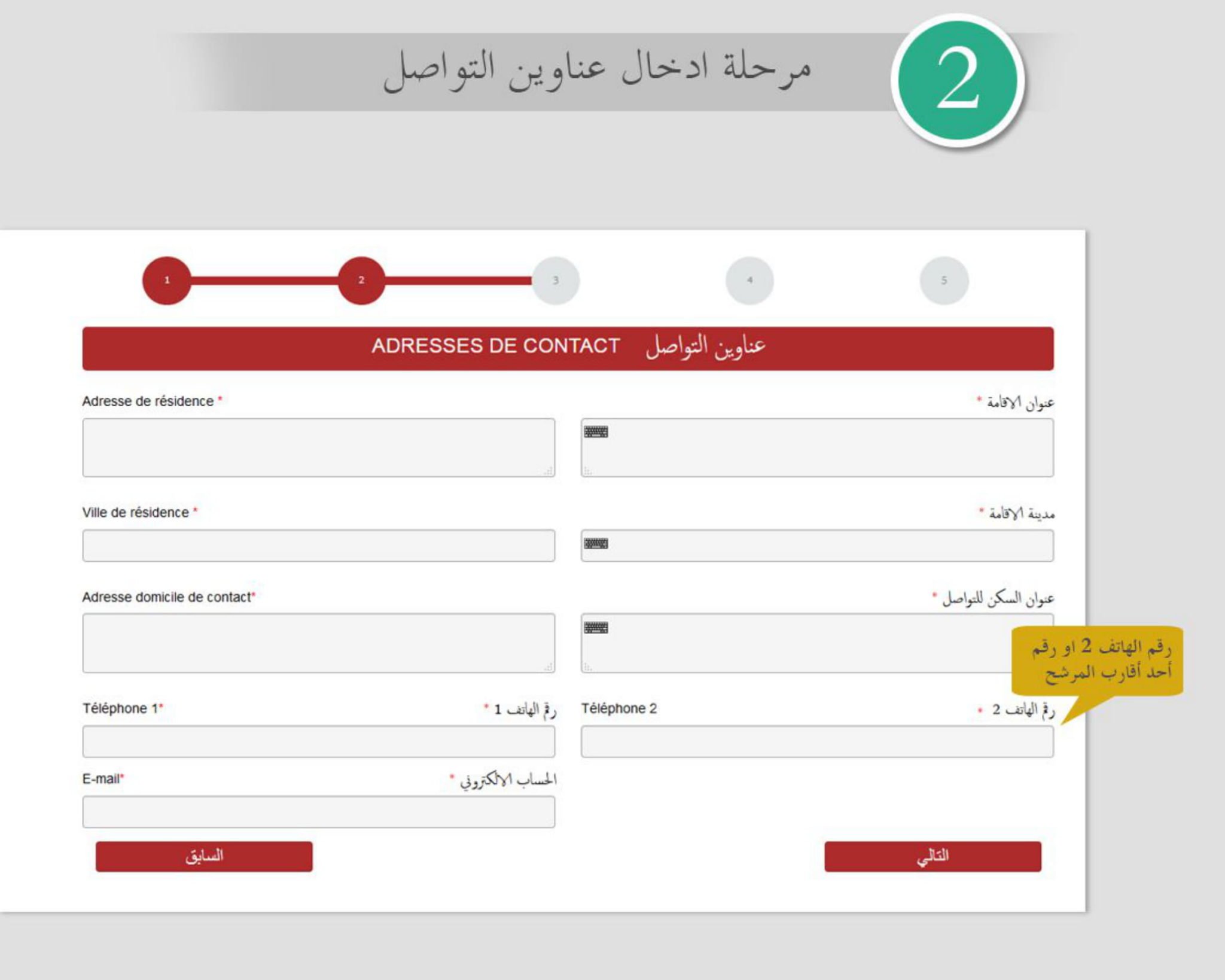The height and width of the screenshot is (980, 1225).
Task: Jump to step 3 circle
Action: (556, 280)
